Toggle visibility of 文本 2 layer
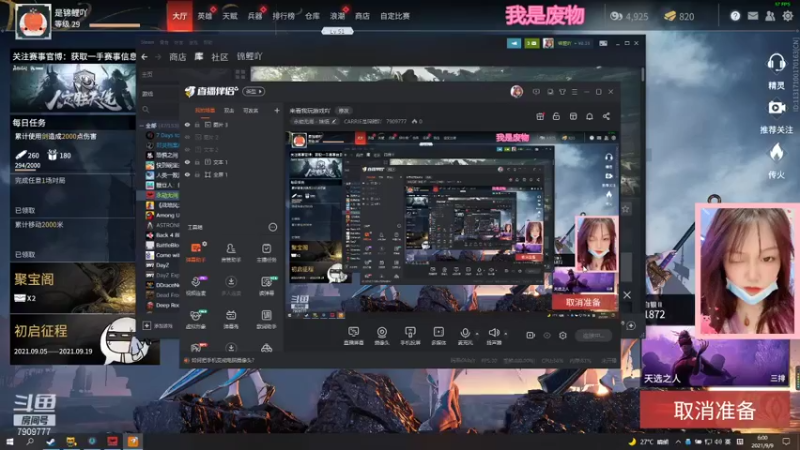 [187, 149]
